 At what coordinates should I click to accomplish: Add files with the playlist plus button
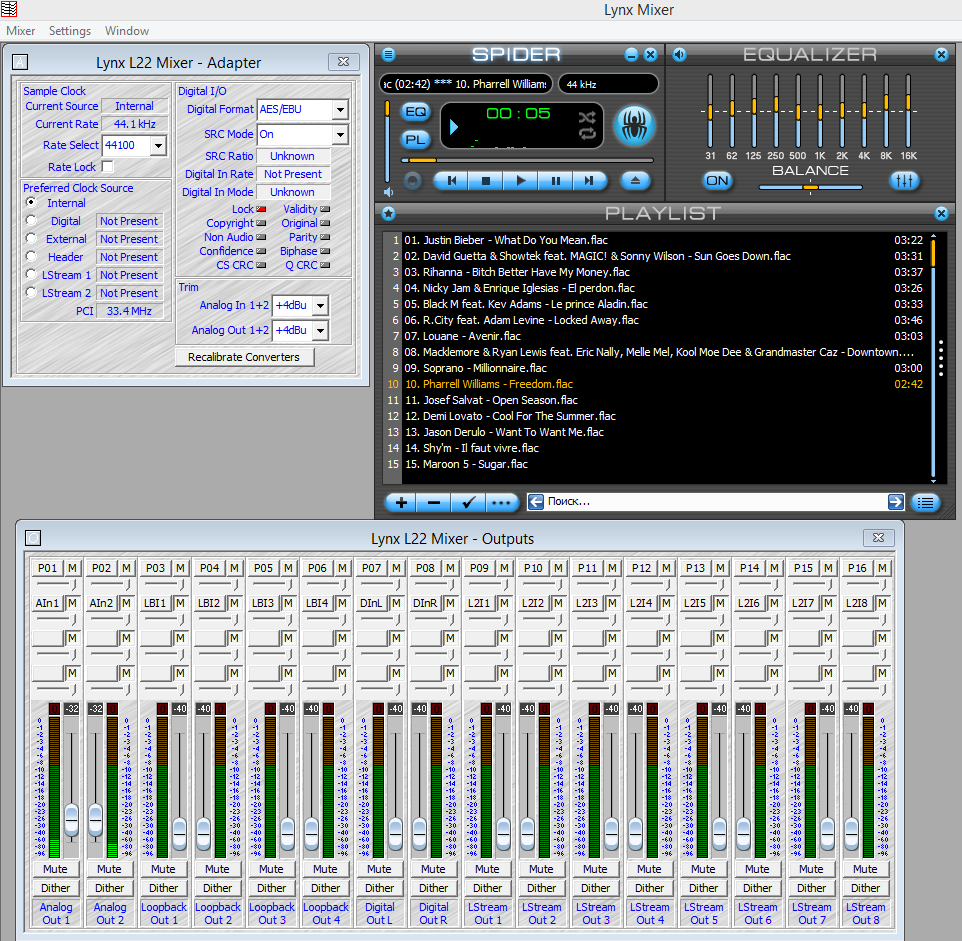tap(401, 503)
